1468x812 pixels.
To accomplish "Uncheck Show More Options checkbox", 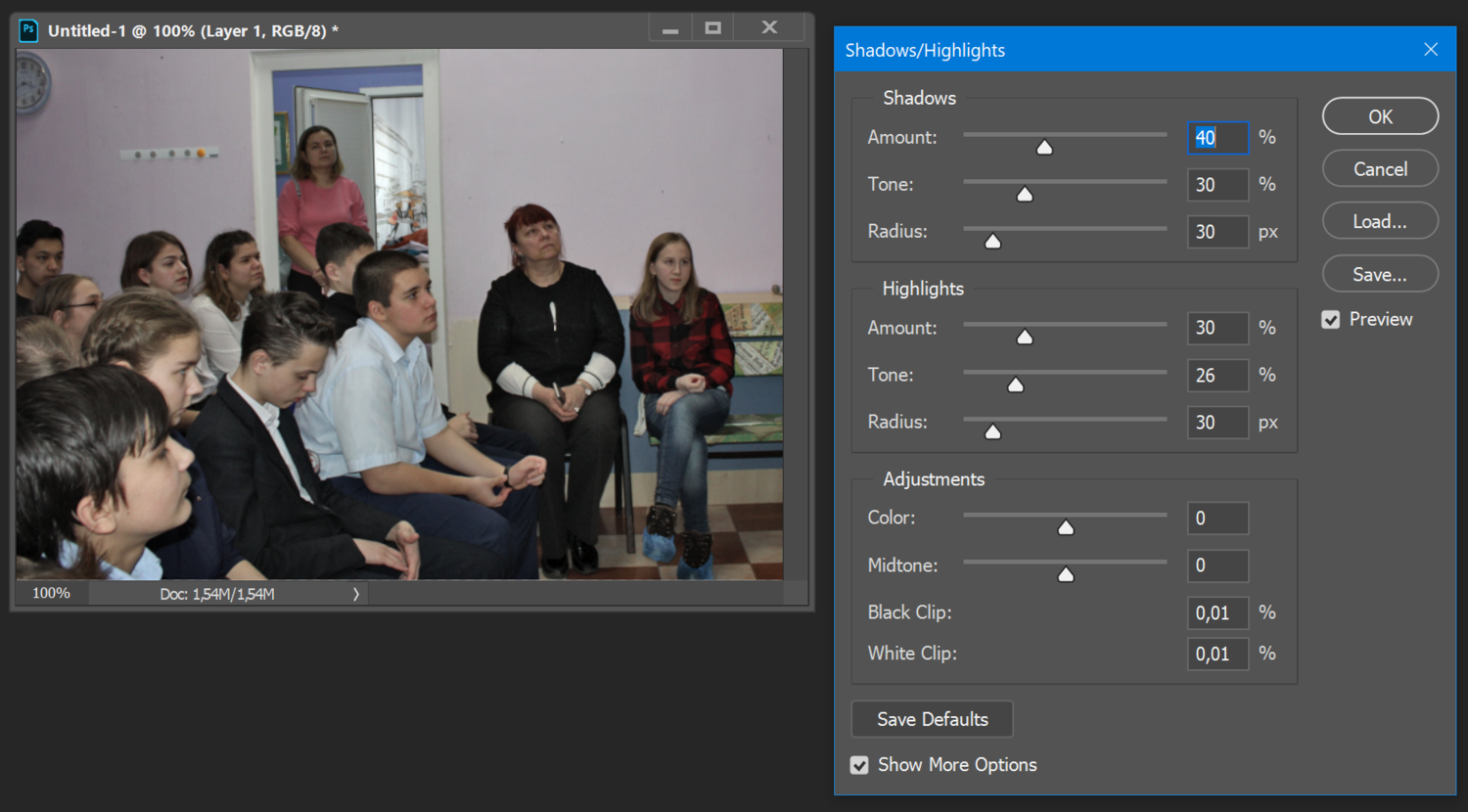I will [x=859, y=765].
